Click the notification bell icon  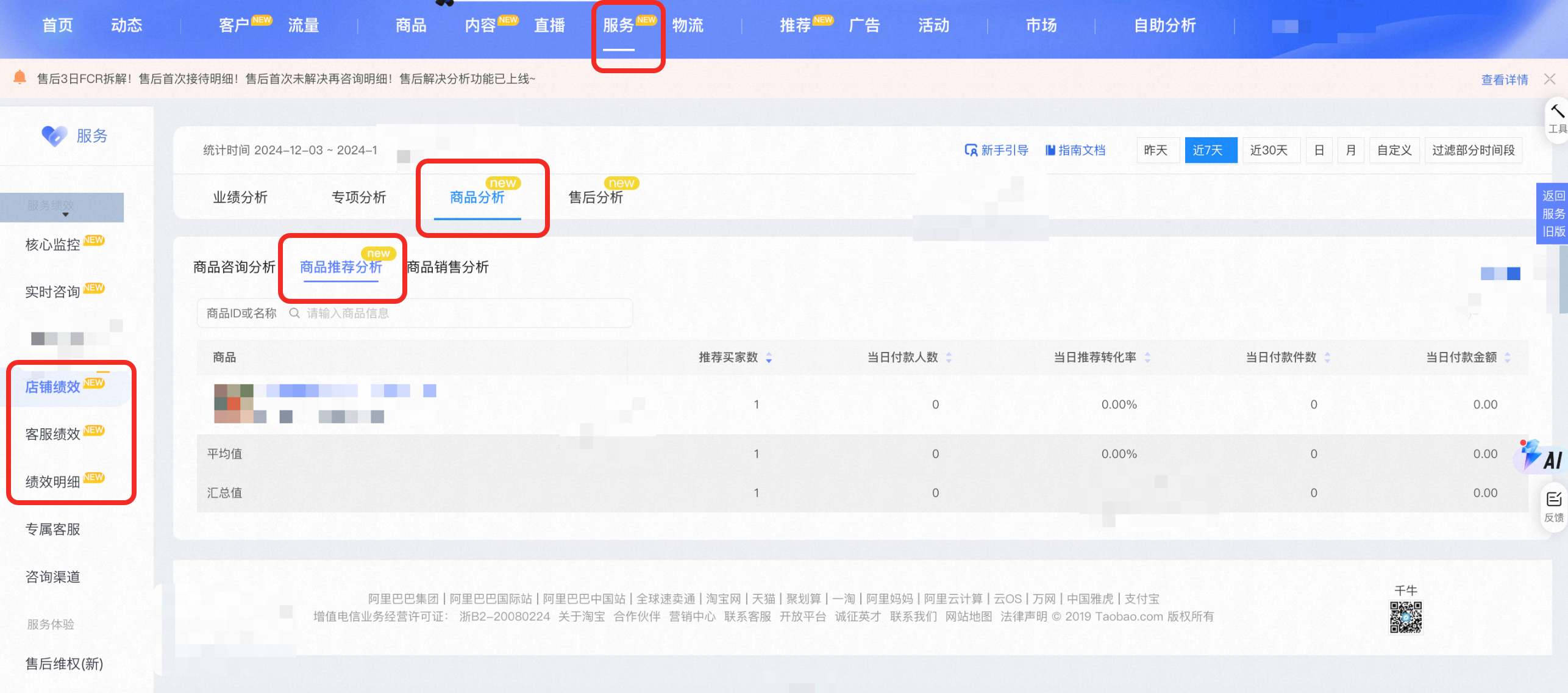click(x=20, y=77)
